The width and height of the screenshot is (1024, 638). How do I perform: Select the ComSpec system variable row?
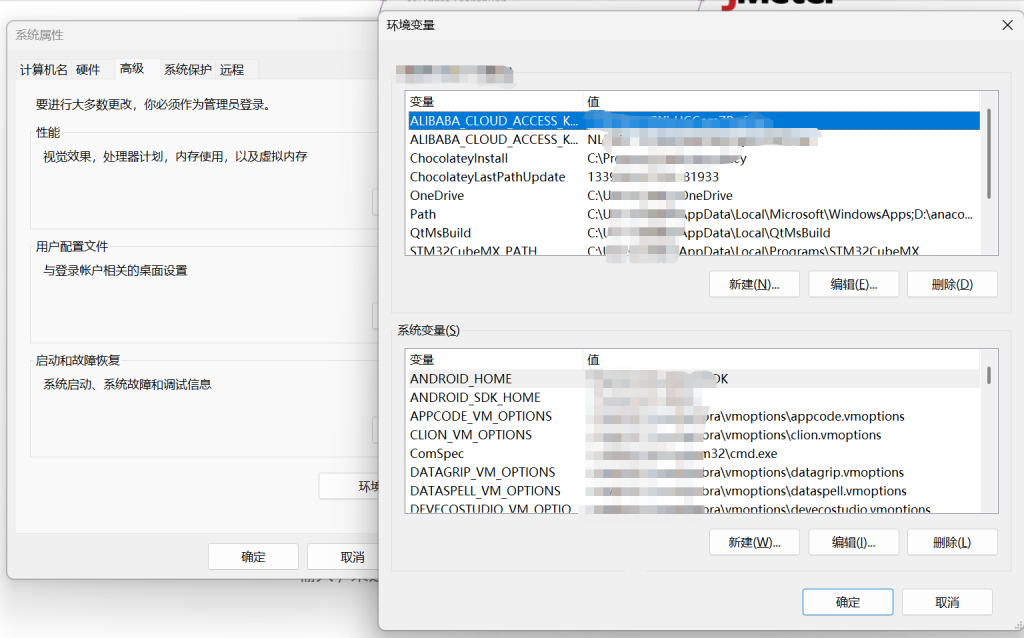point(437,453)
